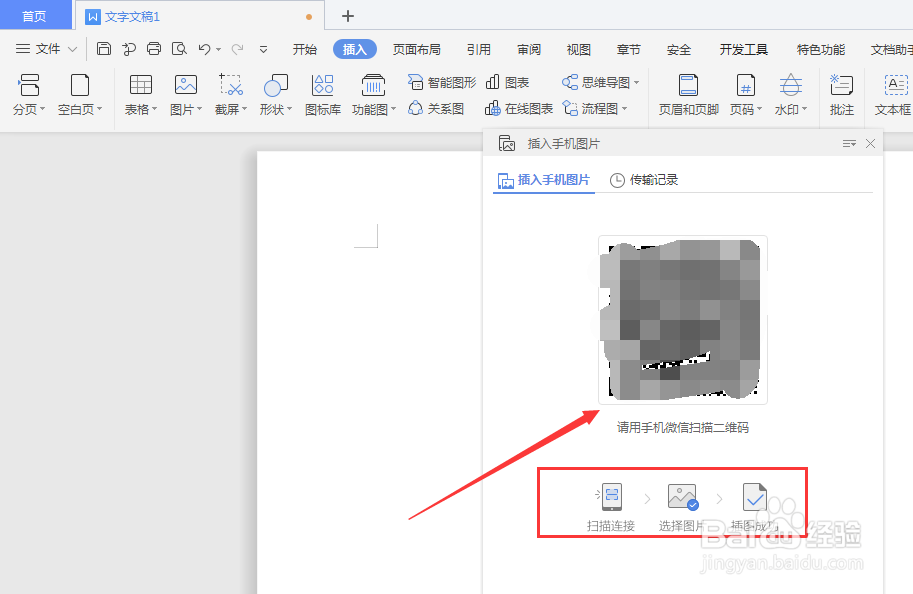Expand the 功能图 dropdown arrow
913x594 pixels.
point(394,109)
